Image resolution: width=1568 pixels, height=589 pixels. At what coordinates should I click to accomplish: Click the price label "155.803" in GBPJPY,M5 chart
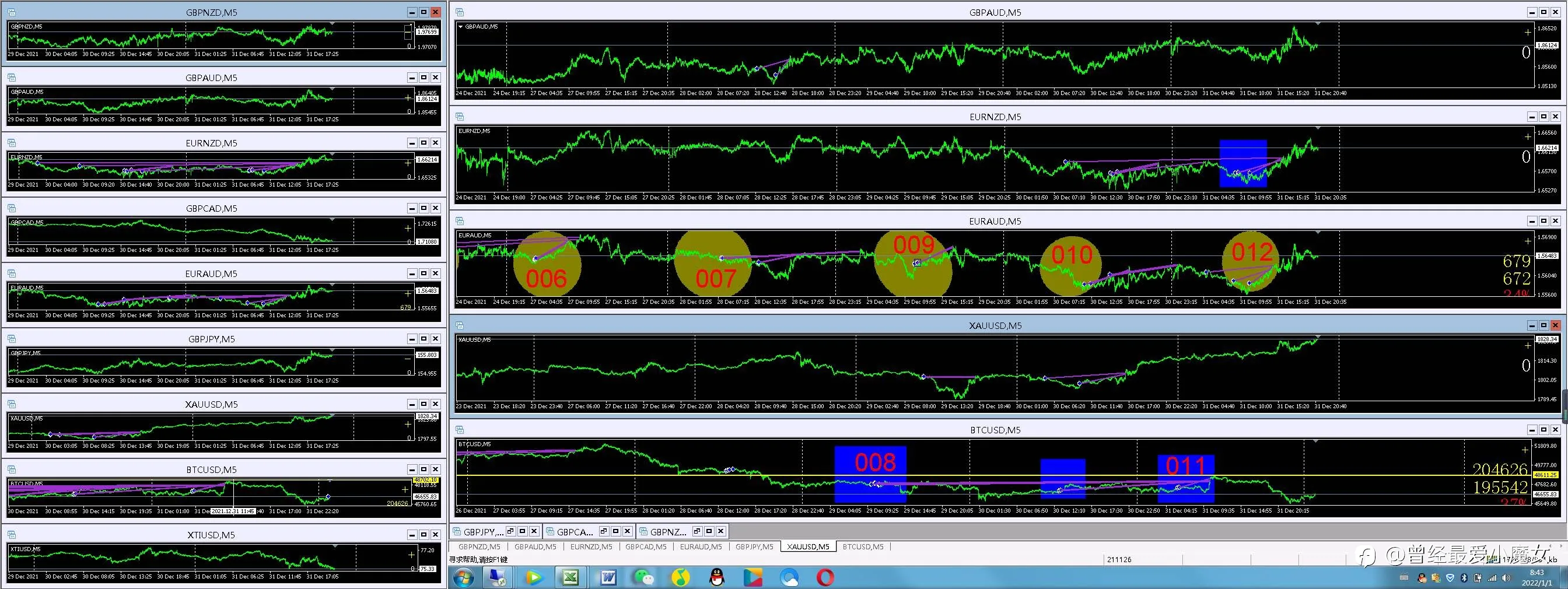point(426,355)
